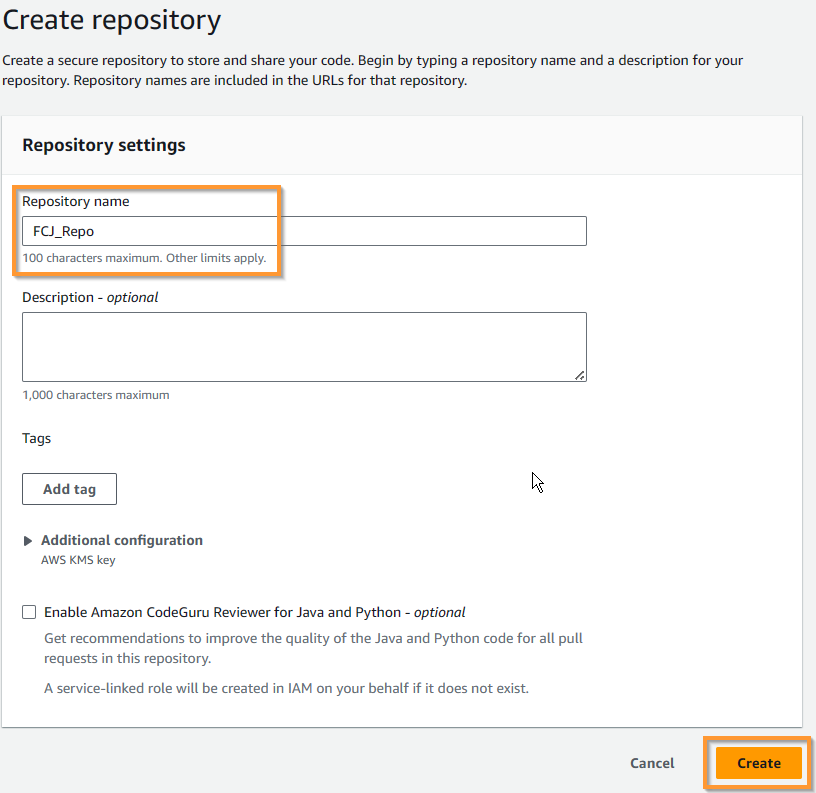The height and width of the screenshot is (793, 816).
Task: Click the '100 characters maximum. Other limits apply.' hint
Action: [144, 258]
